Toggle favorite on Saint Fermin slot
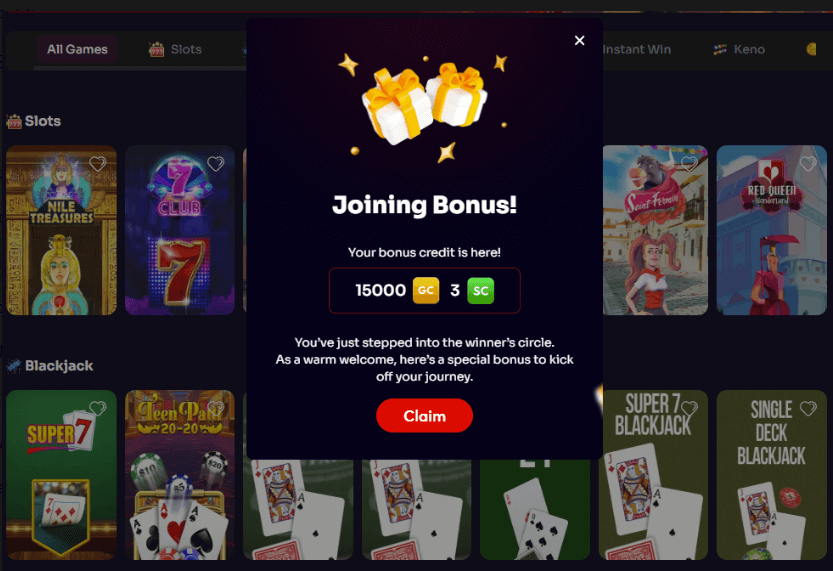This screenshot has height=571, width=833. coord(689,164)
